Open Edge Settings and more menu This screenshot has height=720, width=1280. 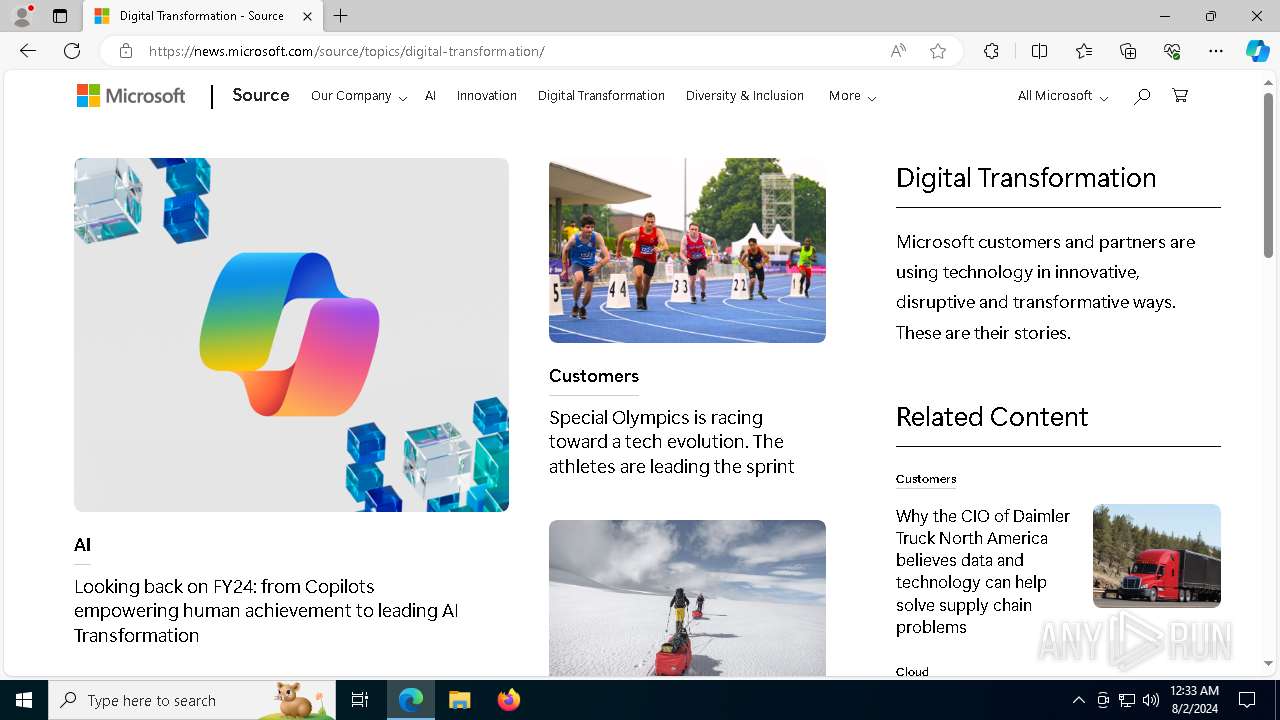[1216, 51]
